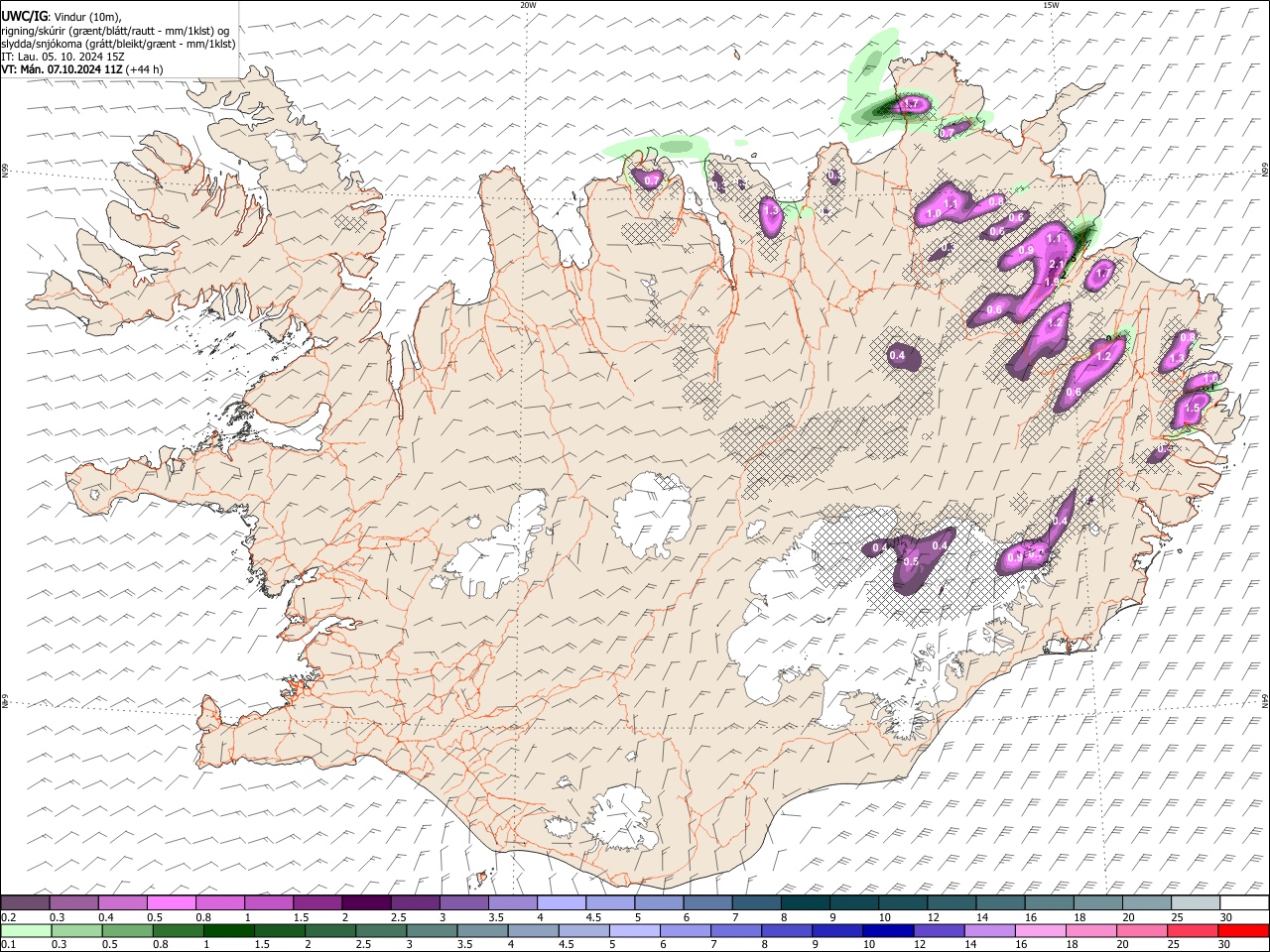The image size is (1270, 952).
Task: Pick the dark teal snow-scale swatch starting at 8
Action: [804, 903]
